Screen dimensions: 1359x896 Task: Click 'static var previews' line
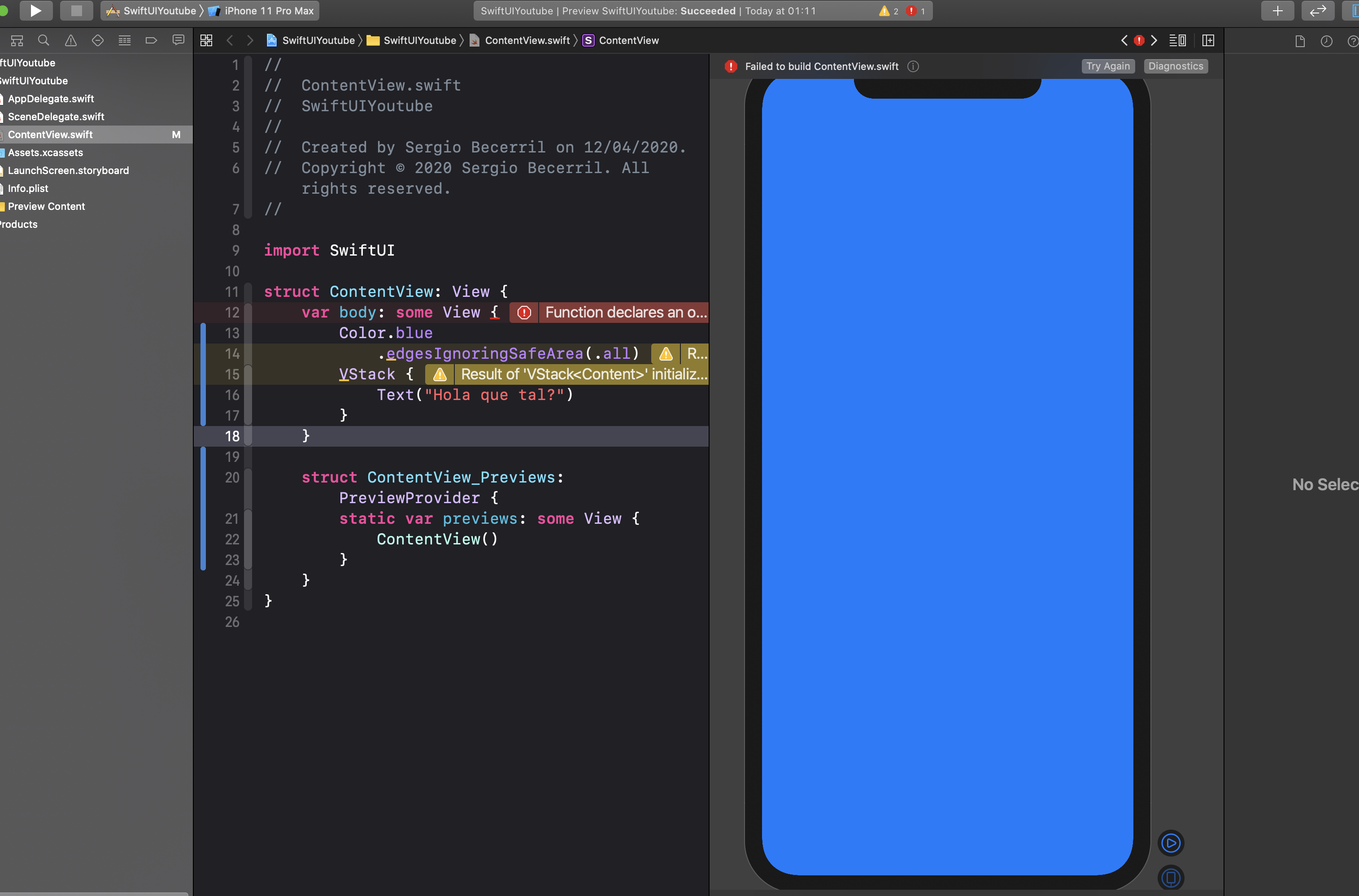pyautogui.click(x=489, y=518)
